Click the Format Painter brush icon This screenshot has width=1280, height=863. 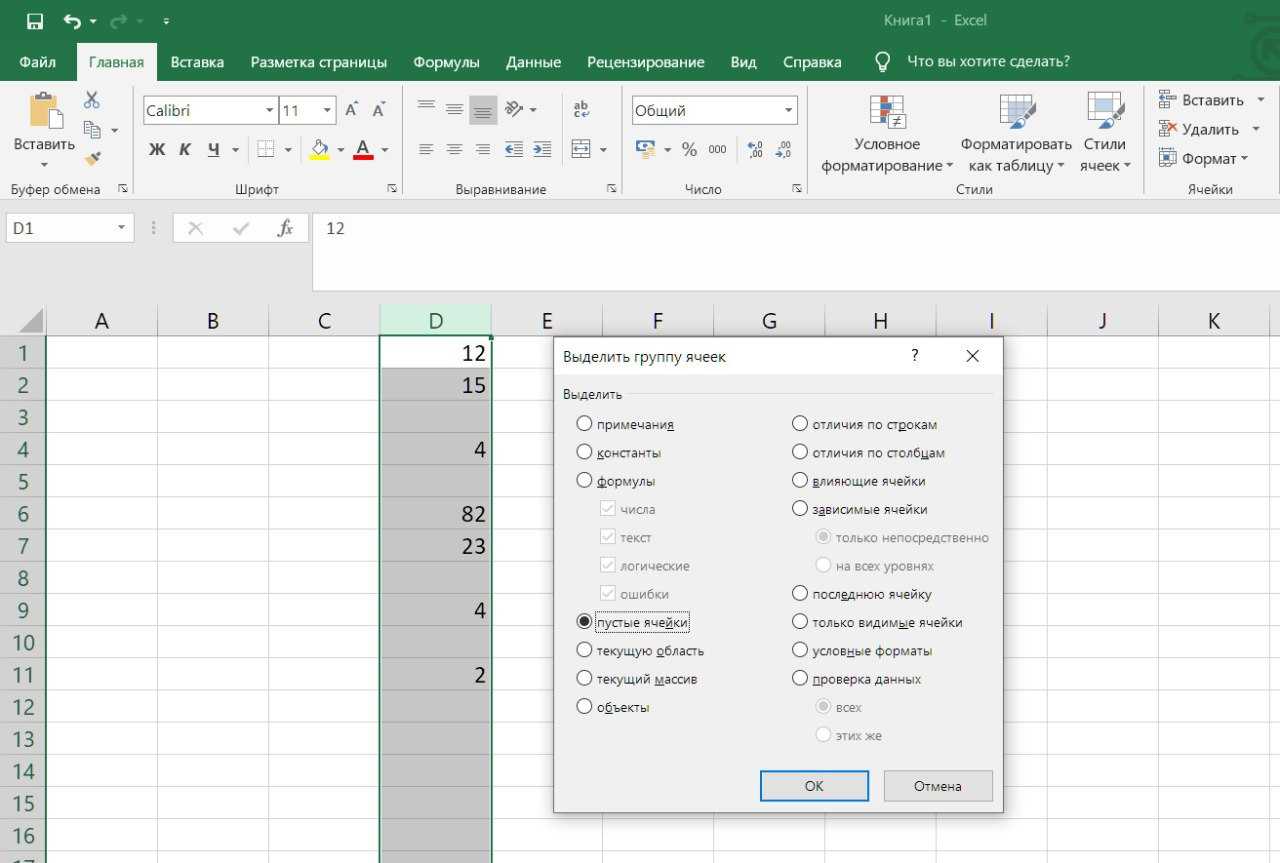click(x=92, y=158)
